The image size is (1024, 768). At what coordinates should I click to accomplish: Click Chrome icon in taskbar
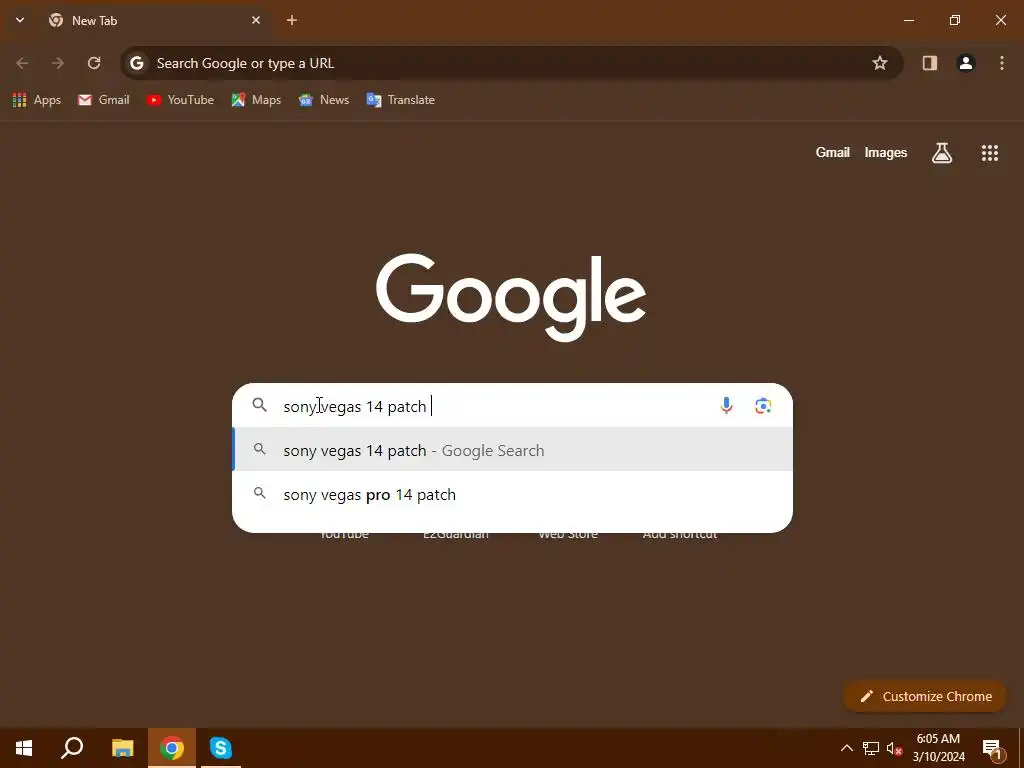click(172, 748)
